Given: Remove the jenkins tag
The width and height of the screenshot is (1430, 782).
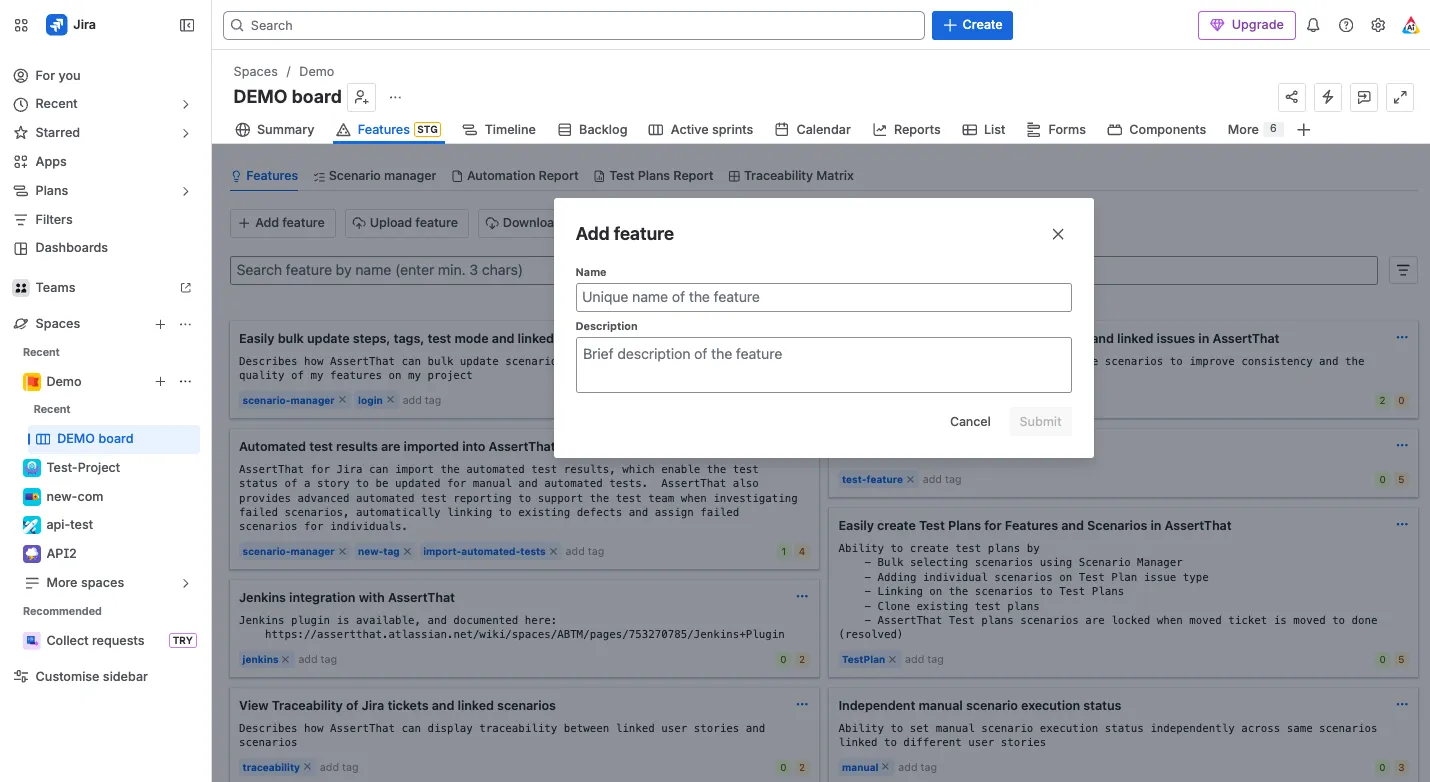Looking at the screenshot, I should click(285, 660).
